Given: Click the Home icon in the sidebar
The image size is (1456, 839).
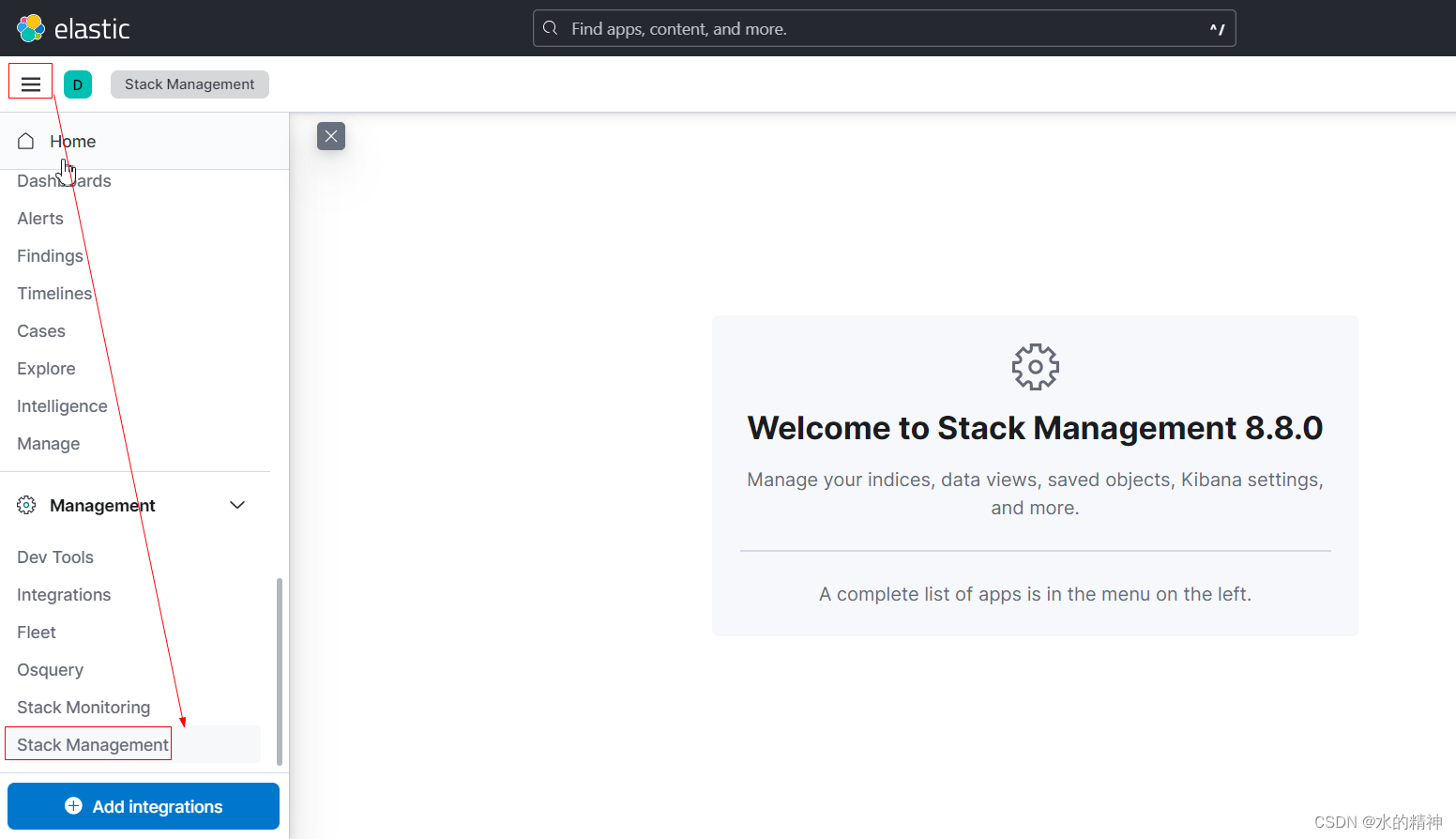Looking at the screenshot, I should coord(25,140).
